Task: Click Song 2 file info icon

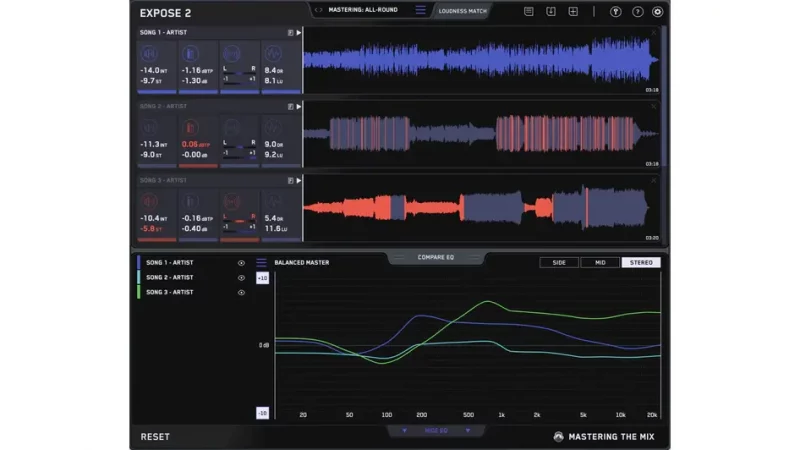Action: 290,107
